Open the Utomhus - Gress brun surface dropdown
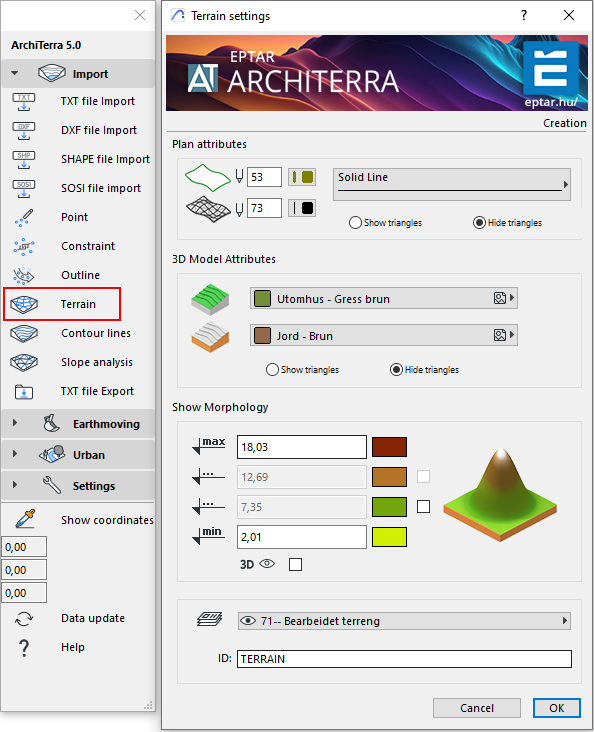 coord(383,298)
